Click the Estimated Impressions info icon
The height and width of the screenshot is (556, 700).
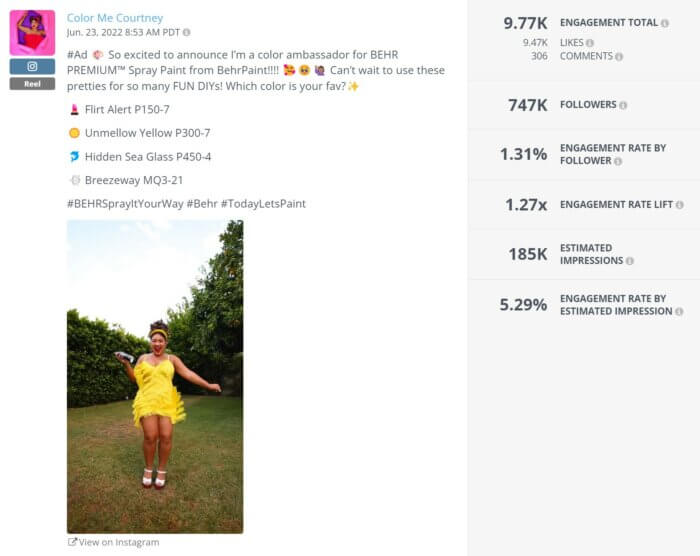click(x=628, y=261)
